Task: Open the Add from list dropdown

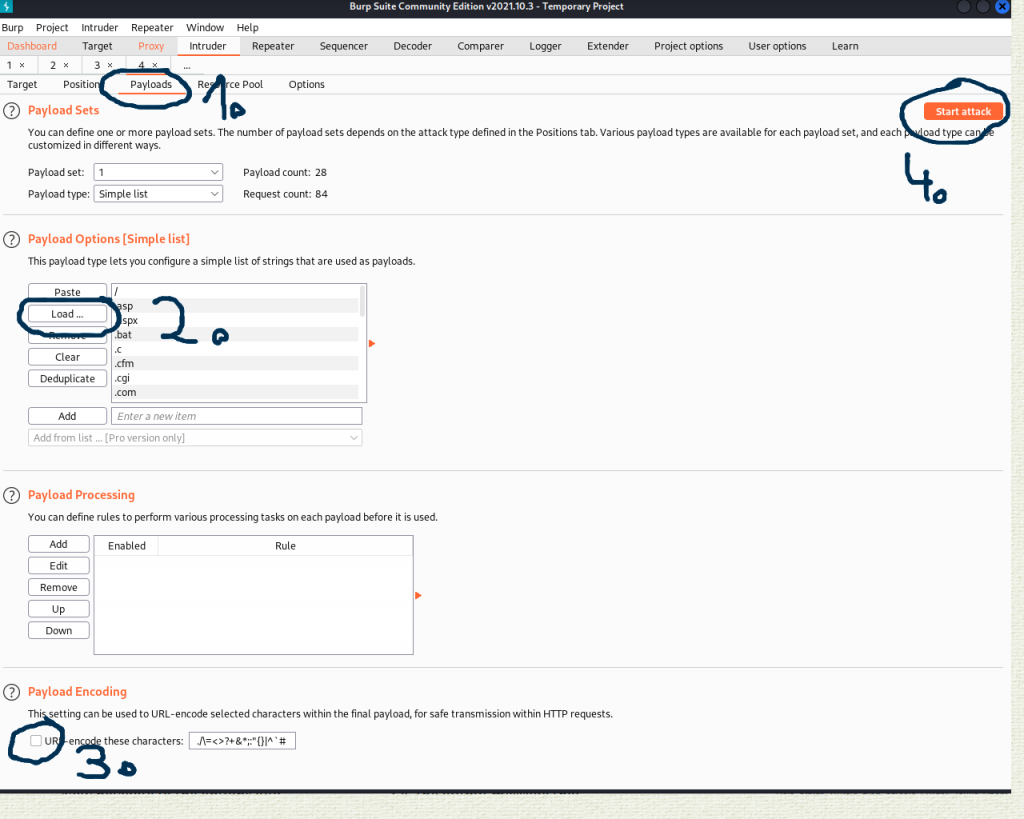Action: click(x=195, y=438)
